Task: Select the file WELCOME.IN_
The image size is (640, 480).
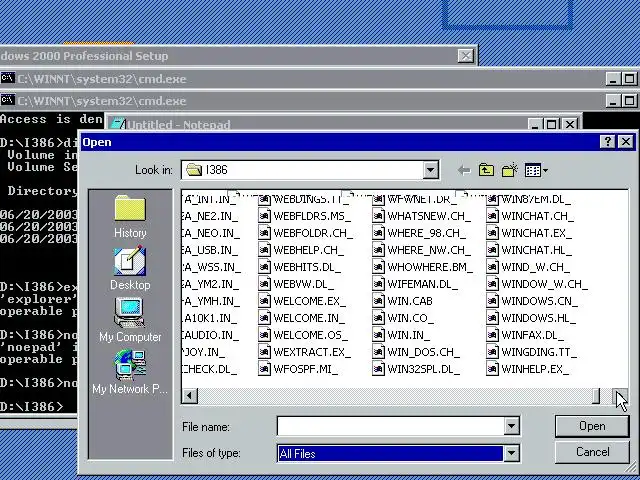Action: point(302,318)
